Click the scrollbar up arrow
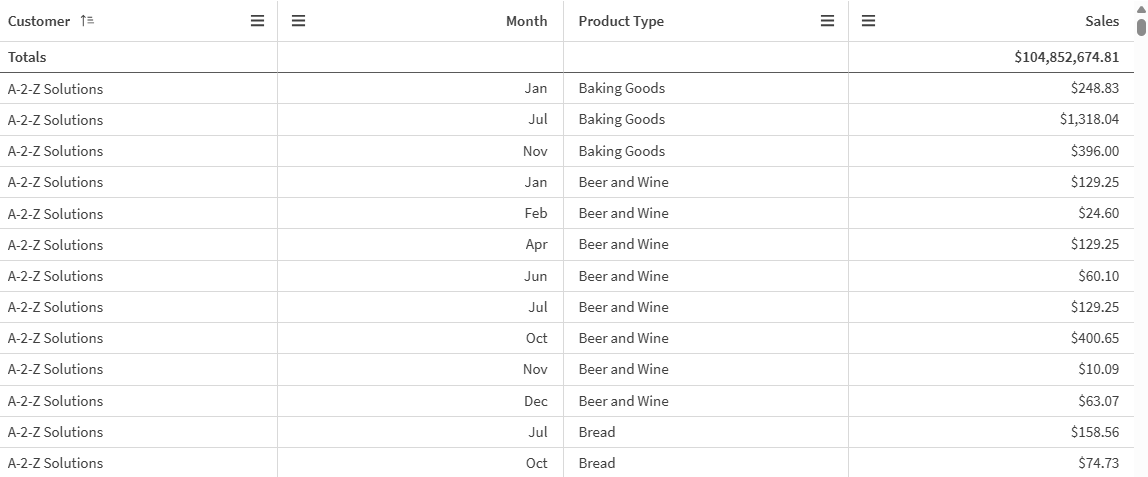The width and height of the screenshot is (1148, 477). [1141, 8]
